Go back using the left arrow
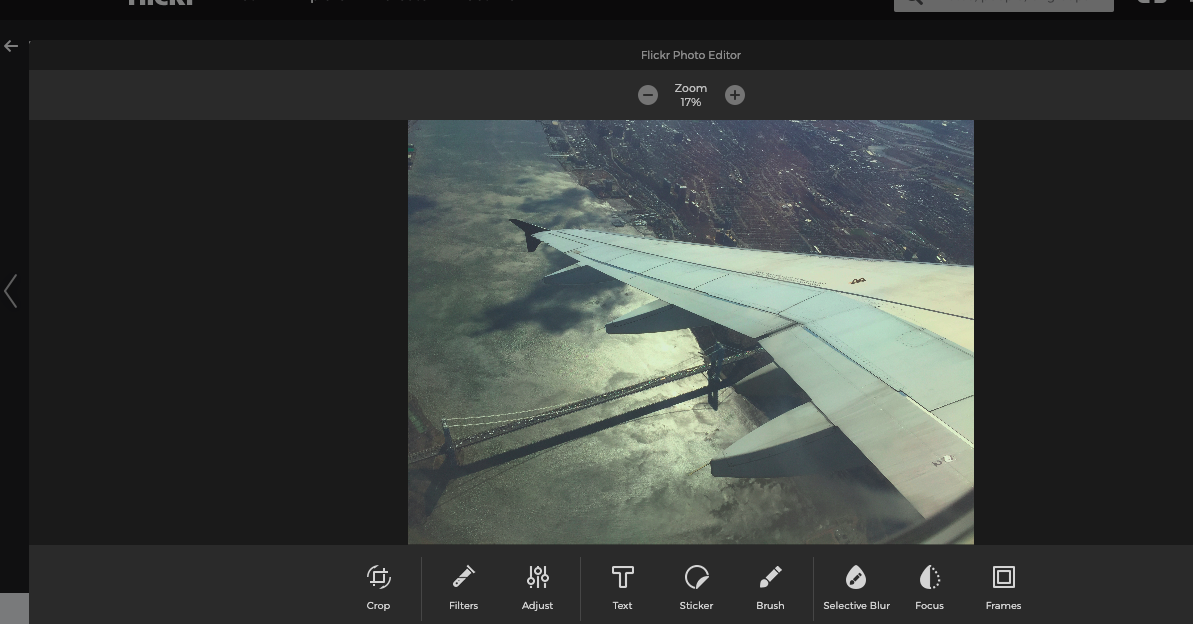The height and width of the screenshot is (624, 1193). click(11, 46)
